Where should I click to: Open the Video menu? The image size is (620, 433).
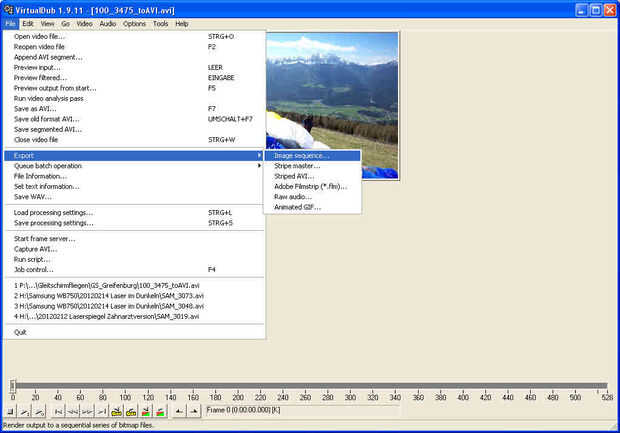click(x=84, y=24)
